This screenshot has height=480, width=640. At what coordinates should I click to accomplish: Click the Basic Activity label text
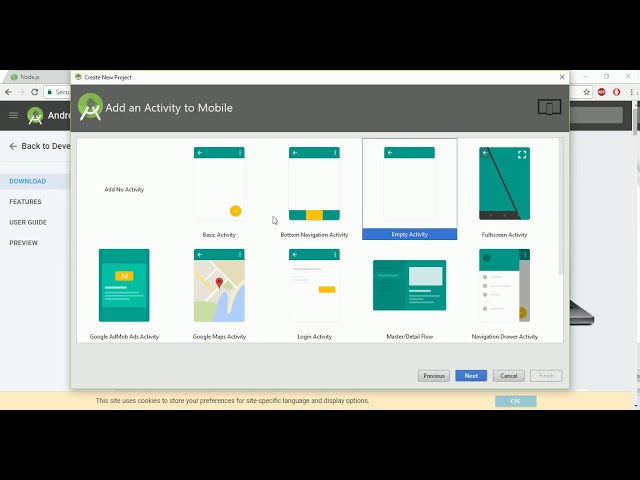coord(219,235)
